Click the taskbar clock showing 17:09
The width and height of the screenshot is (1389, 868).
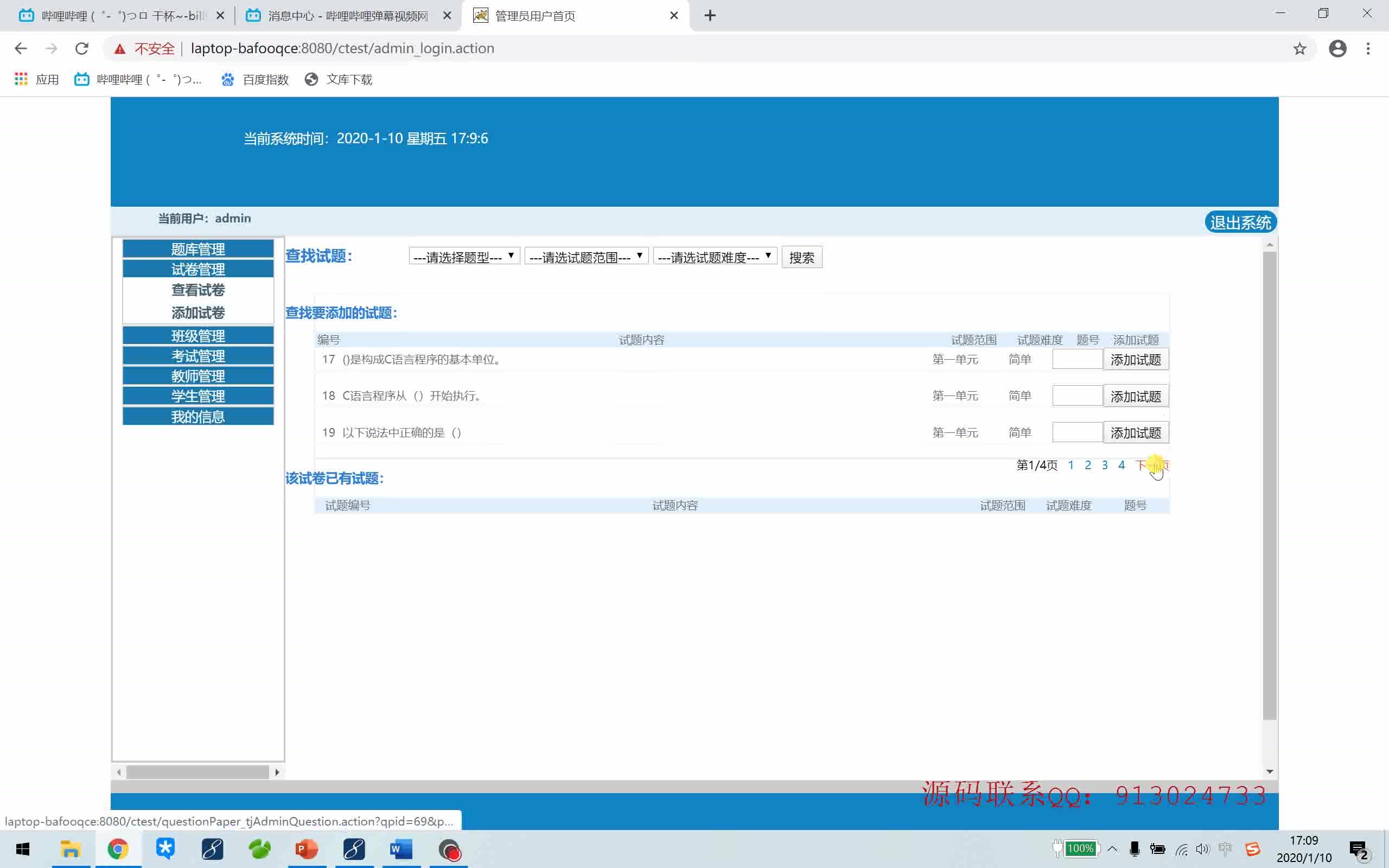coord(1303,849)
